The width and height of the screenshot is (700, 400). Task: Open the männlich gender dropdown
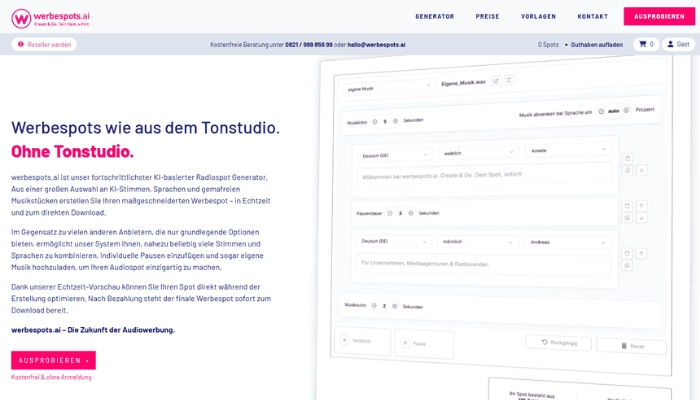[477, 242]
